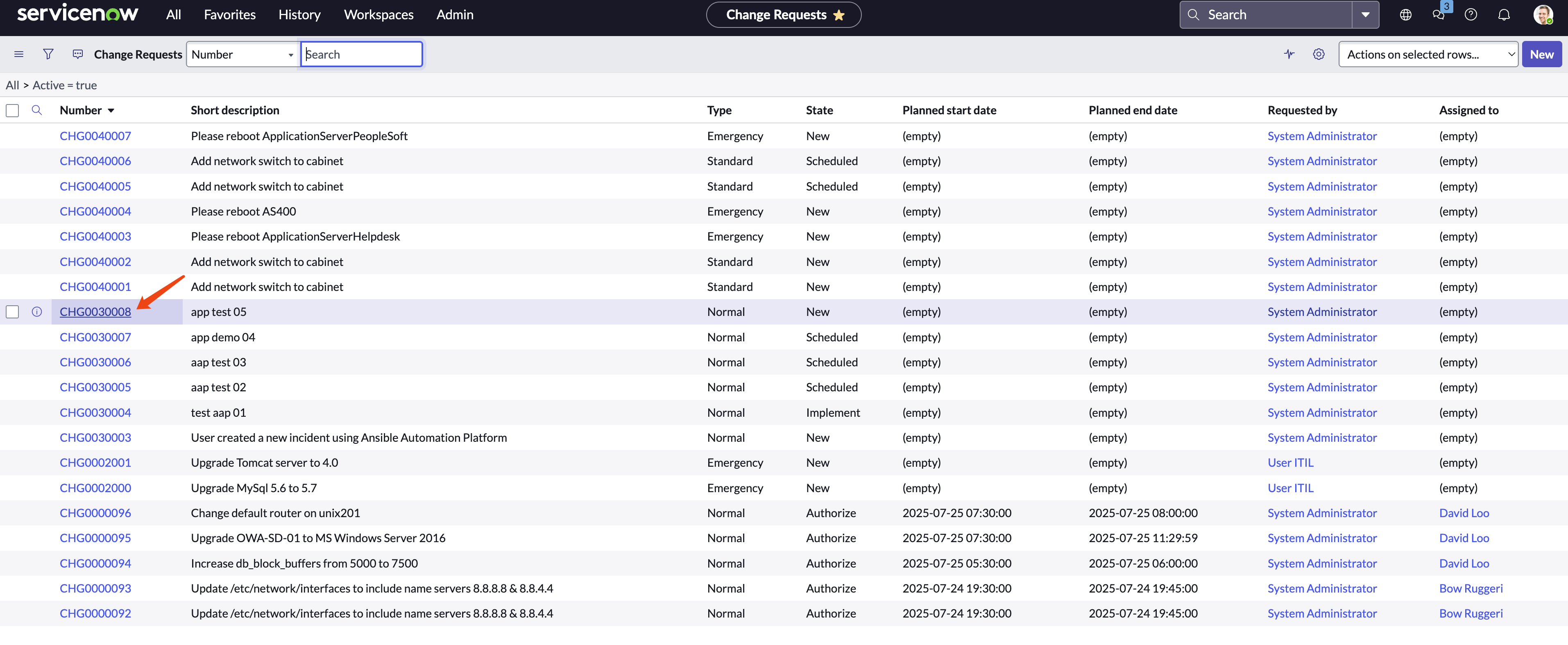Toggle the select-all rows checkbox
1568x645 pixels.
point(12,110)
